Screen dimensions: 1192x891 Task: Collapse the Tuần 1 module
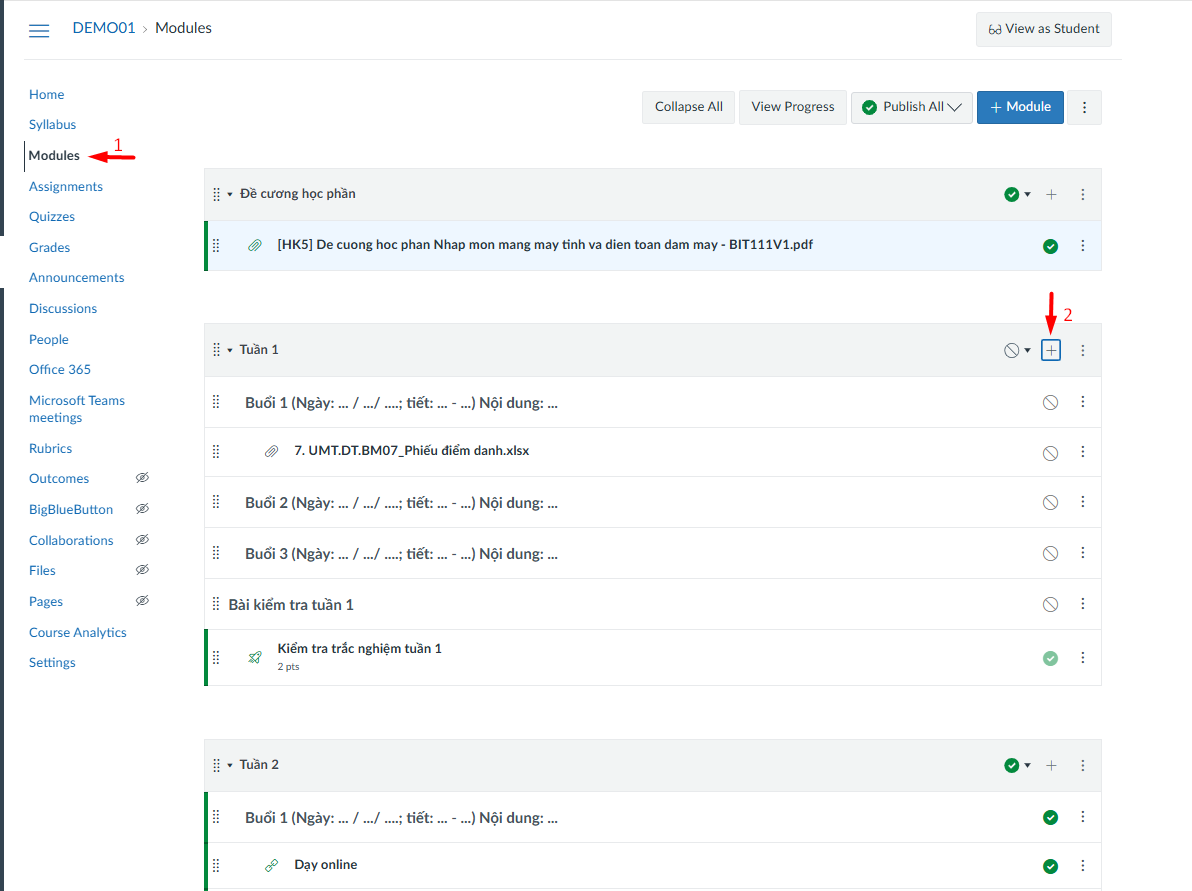pyautogui.click(x=230, y=350)
